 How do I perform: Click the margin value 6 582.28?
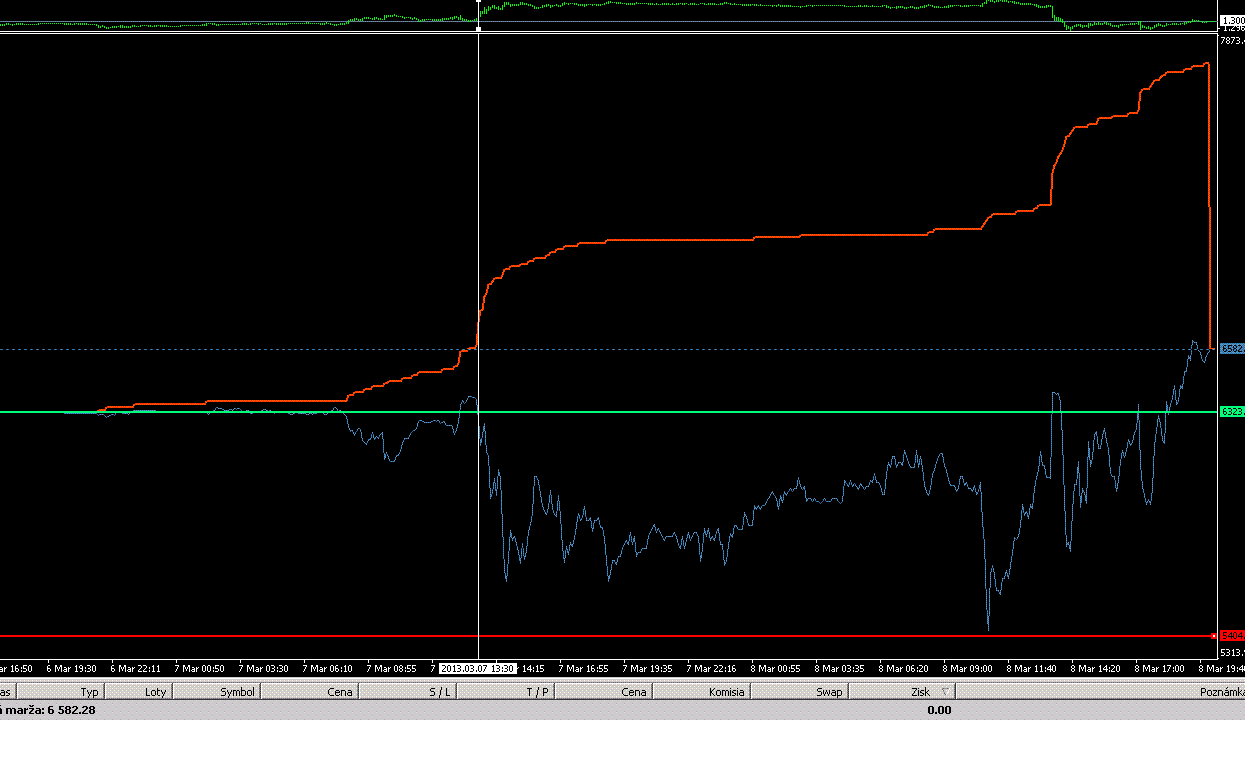[71, 710]
